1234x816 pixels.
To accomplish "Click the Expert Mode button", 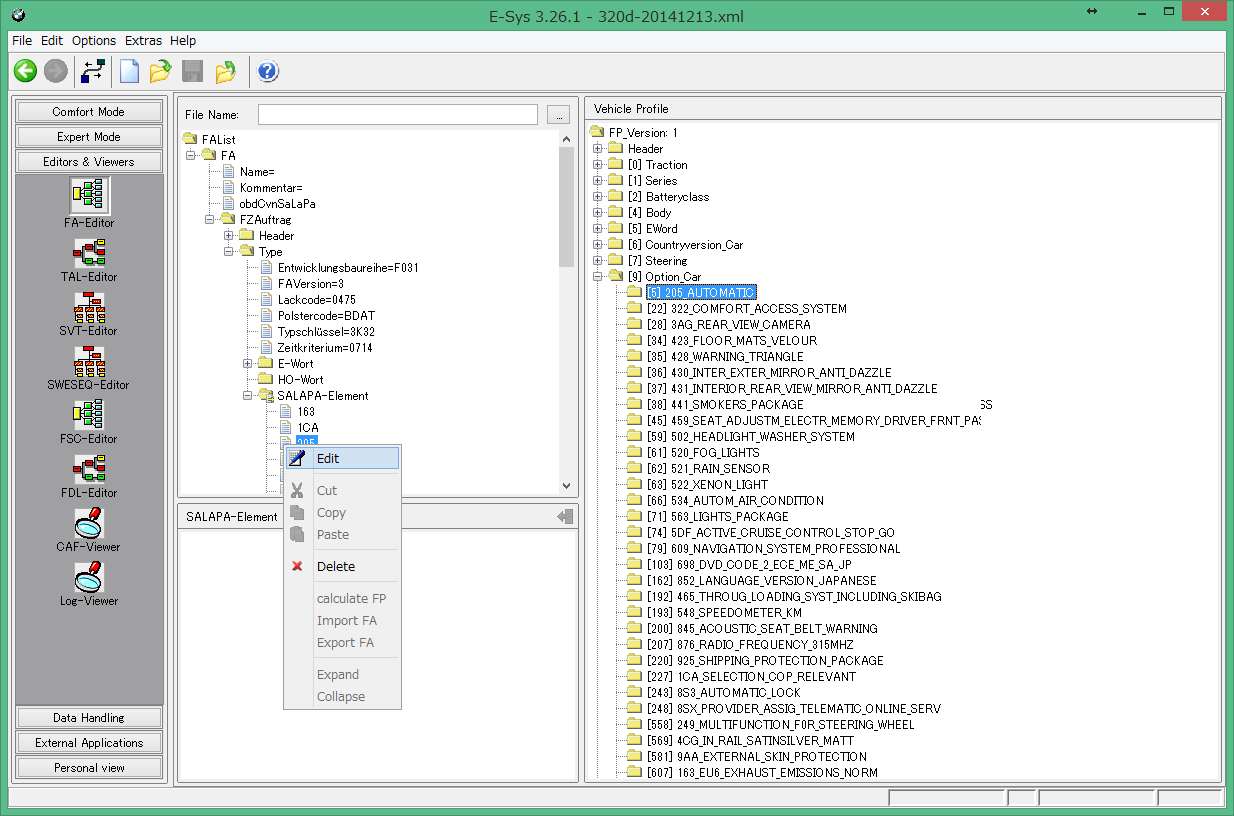I will 89,137.
